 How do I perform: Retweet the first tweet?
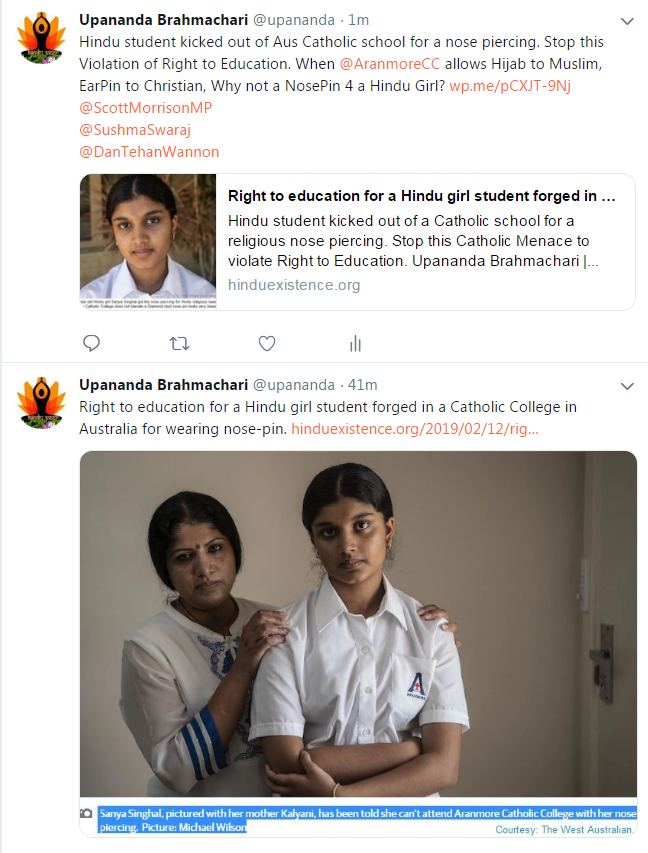[x=180, y=344]
